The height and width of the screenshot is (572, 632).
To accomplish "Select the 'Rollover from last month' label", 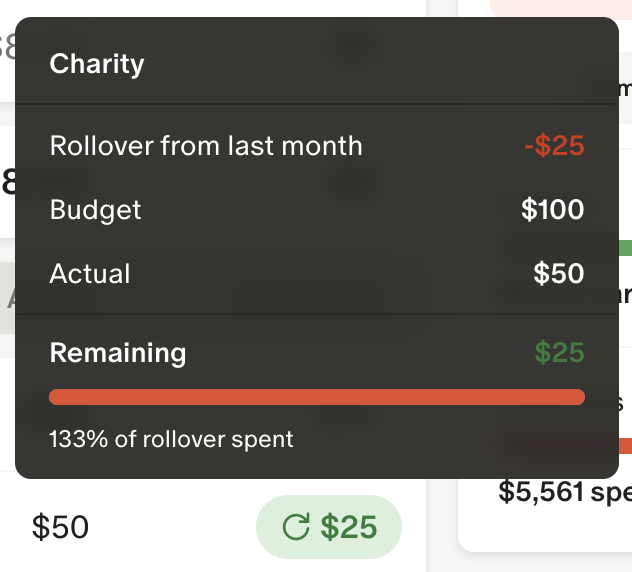I will point(206,146).
